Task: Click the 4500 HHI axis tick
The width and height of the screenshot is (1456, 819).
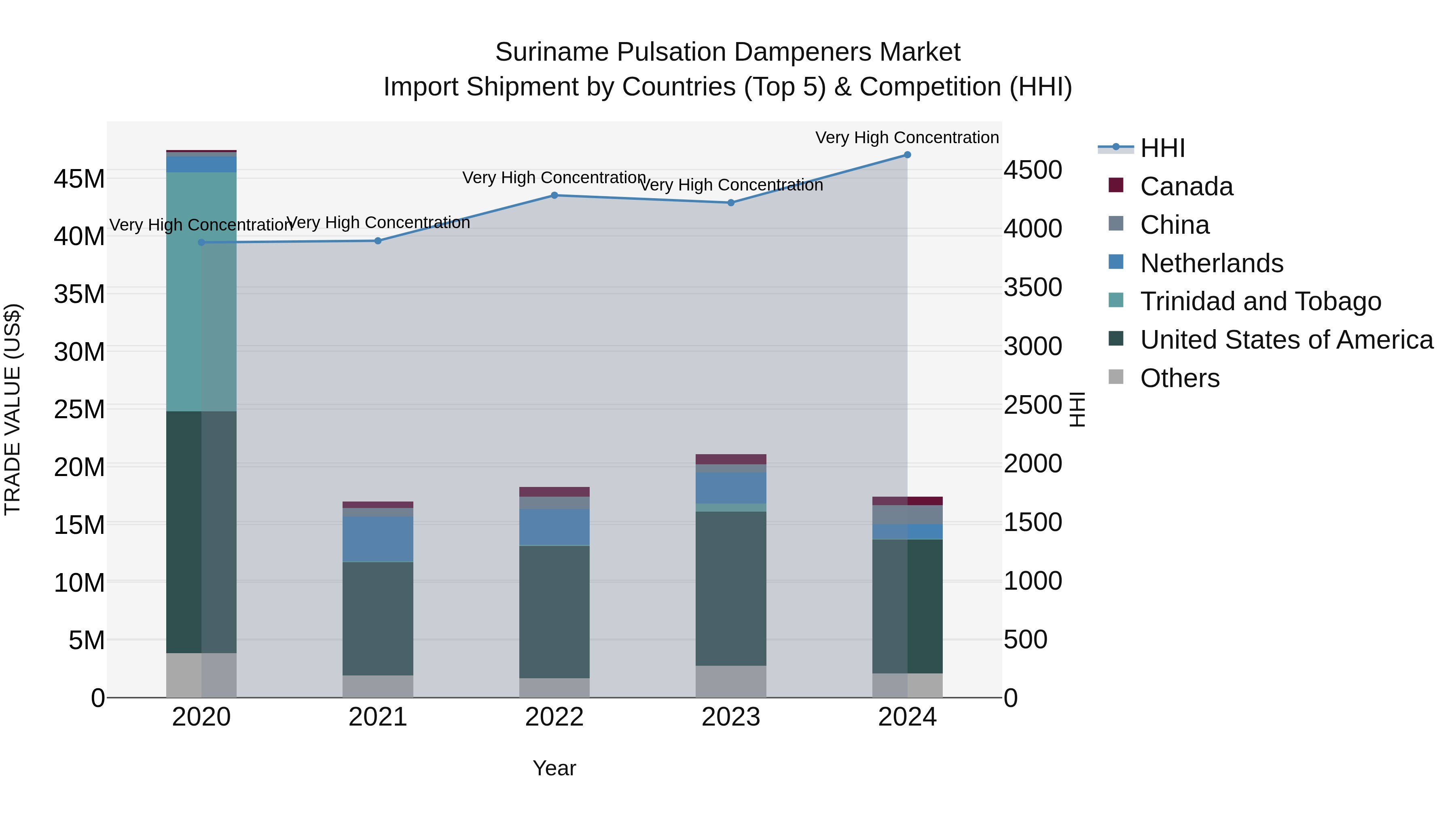Action: 1033,170
